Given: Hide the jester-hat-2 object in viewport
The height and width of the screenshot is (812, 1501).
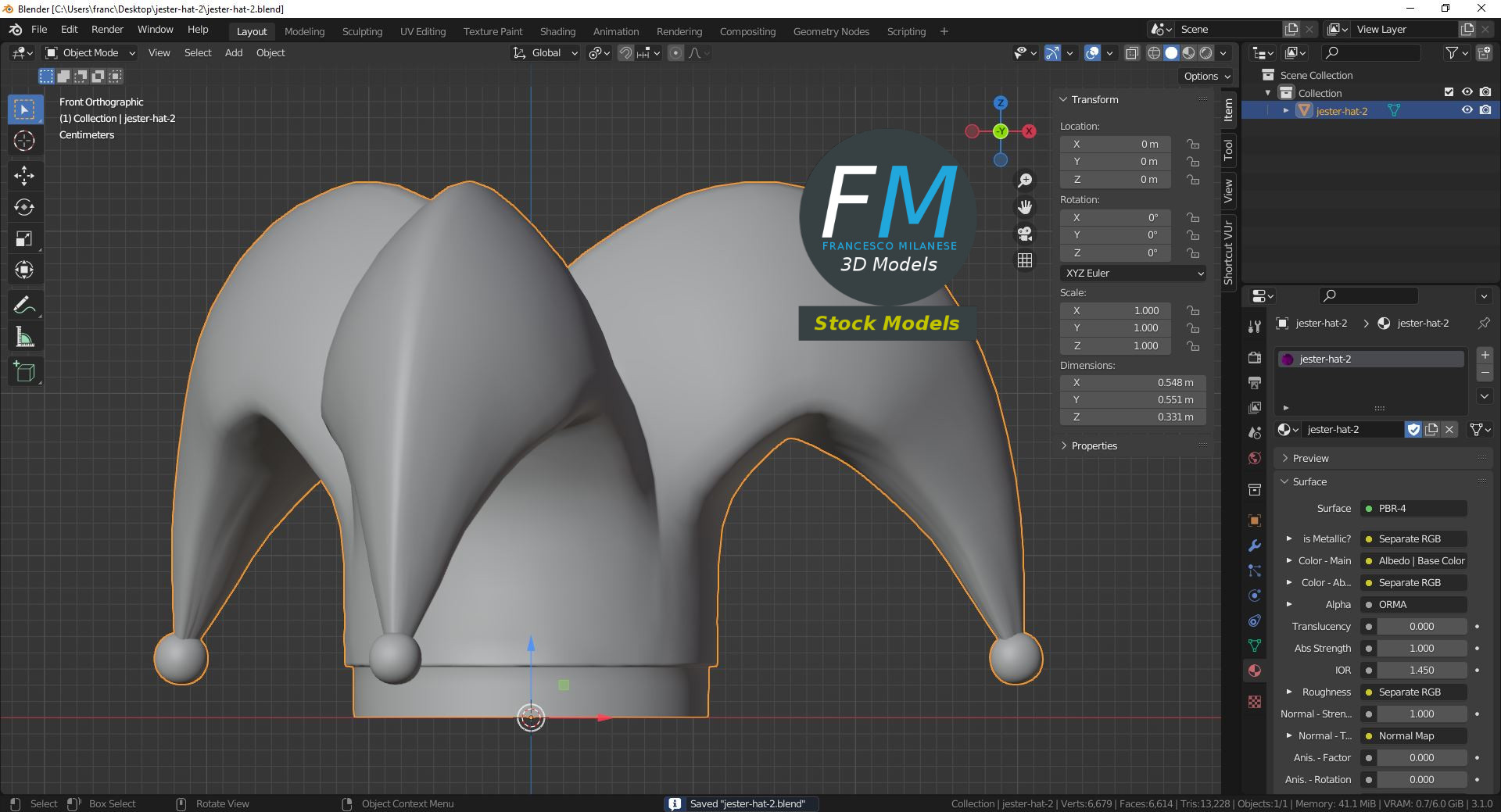Looking at the screenshot, I should pyautogui.click(x=1467, y=110).
